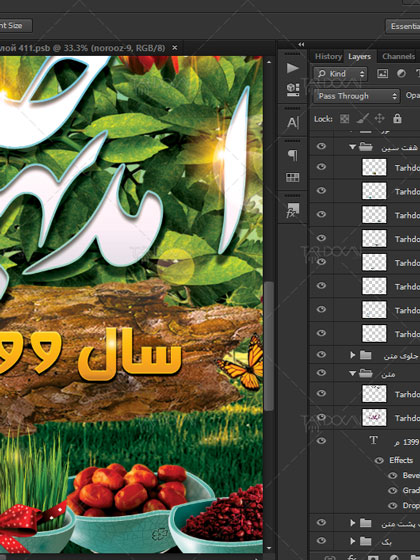Open the Pass Through blend mode dropdown
Screen dimensions: 420x560
click(356, 96)
